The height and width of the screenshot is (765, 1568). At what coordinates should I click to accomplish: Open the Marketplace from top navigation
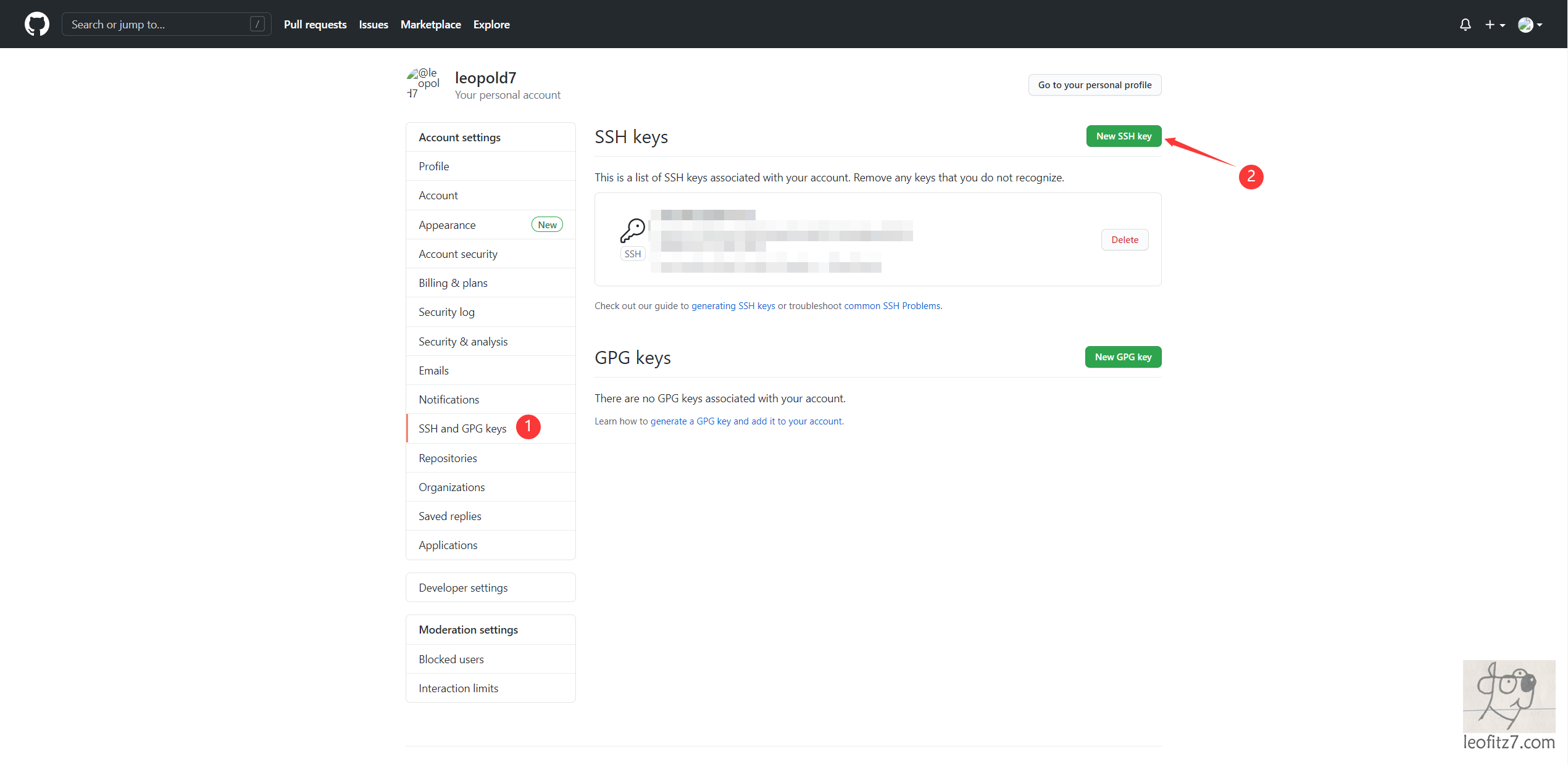[430, 25]
